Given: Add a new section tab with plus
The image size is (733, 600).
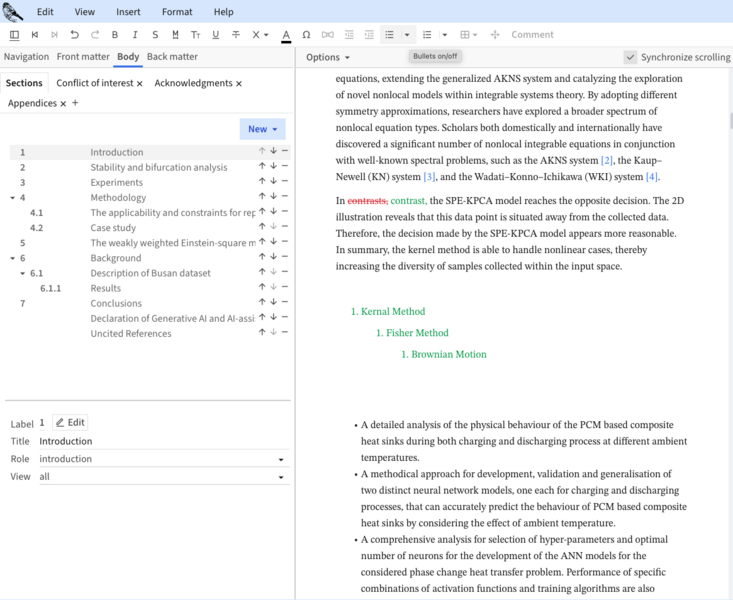Looking at the screenshot, I should [75, 103].
